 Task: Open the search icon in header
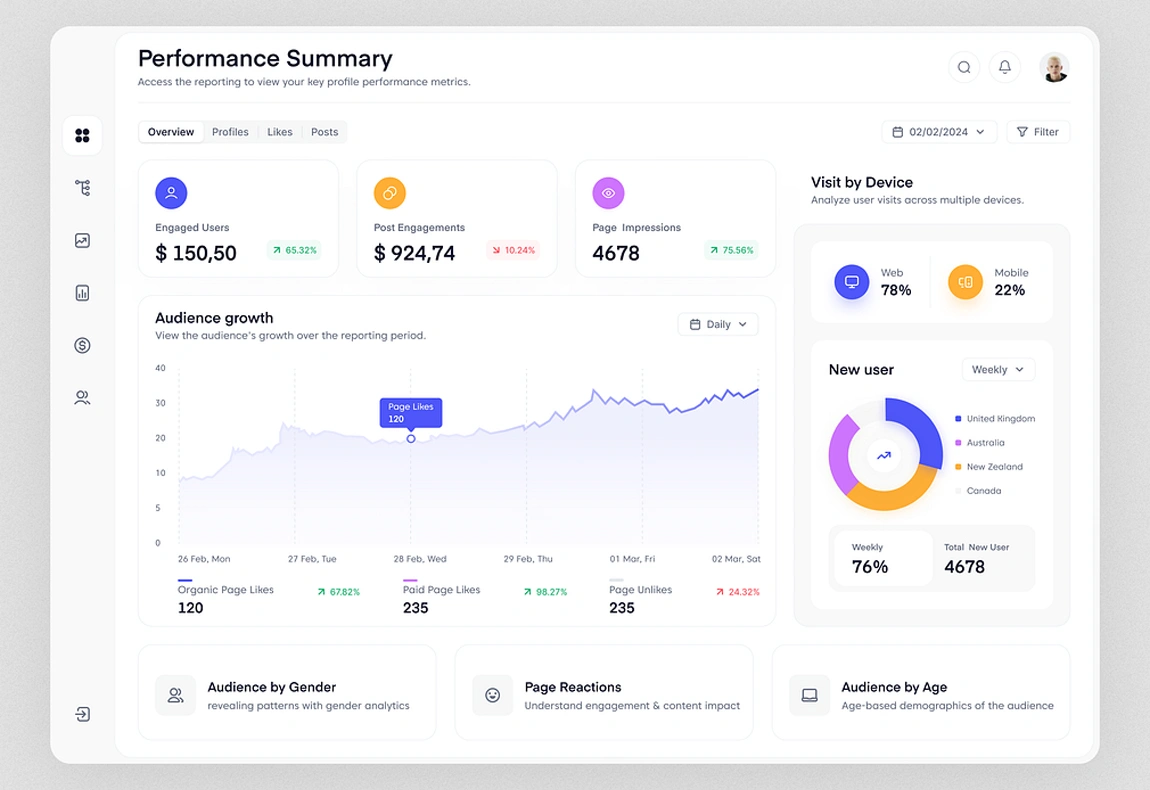coord(963,67)
